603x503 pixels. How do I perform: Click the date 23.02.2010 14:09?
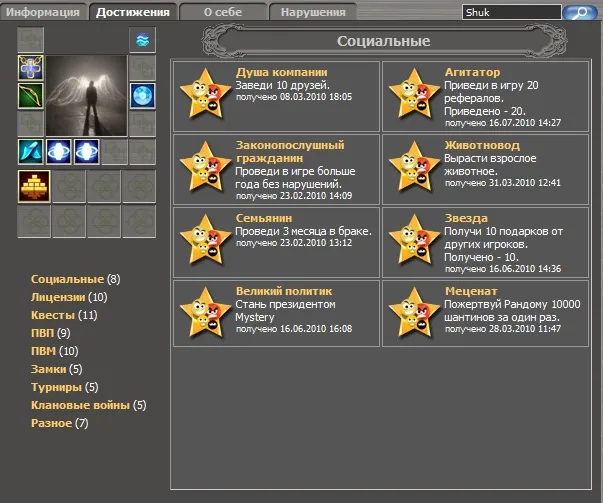click(316, 196)
